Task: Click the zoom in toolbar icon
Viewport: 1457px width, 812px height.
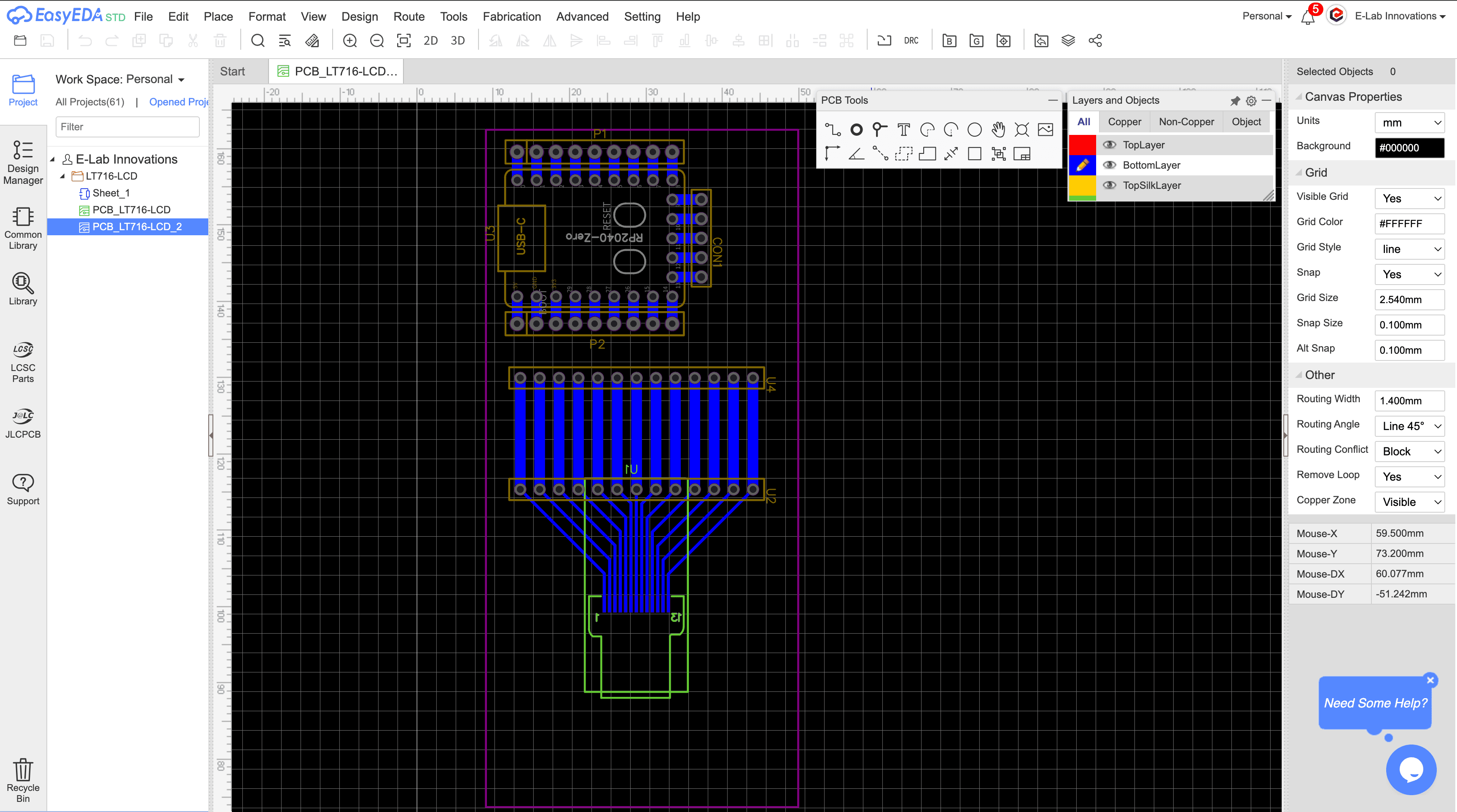Action: [x=350, y=41]
